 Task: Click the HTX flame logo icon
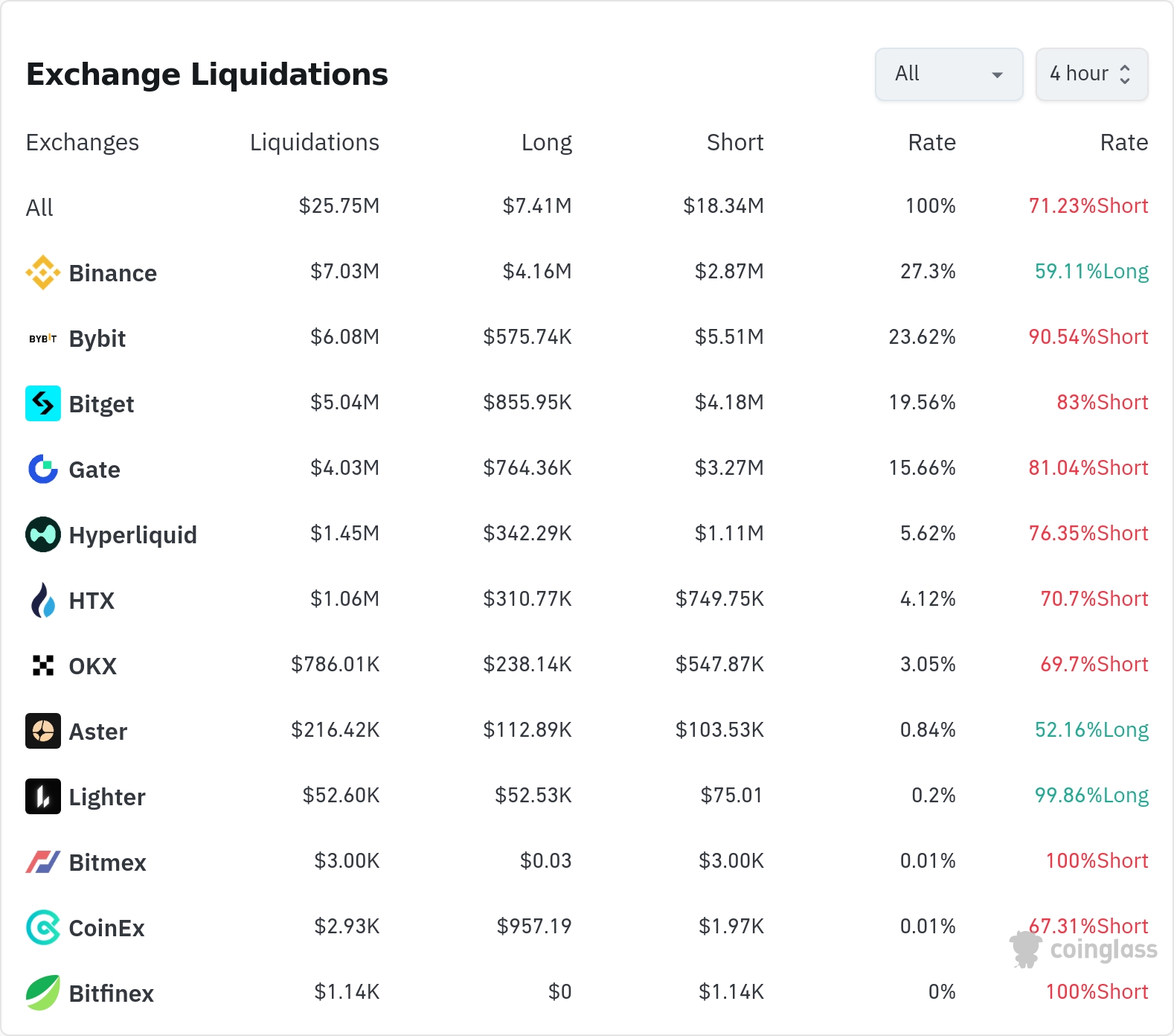(x=43, y=600)
